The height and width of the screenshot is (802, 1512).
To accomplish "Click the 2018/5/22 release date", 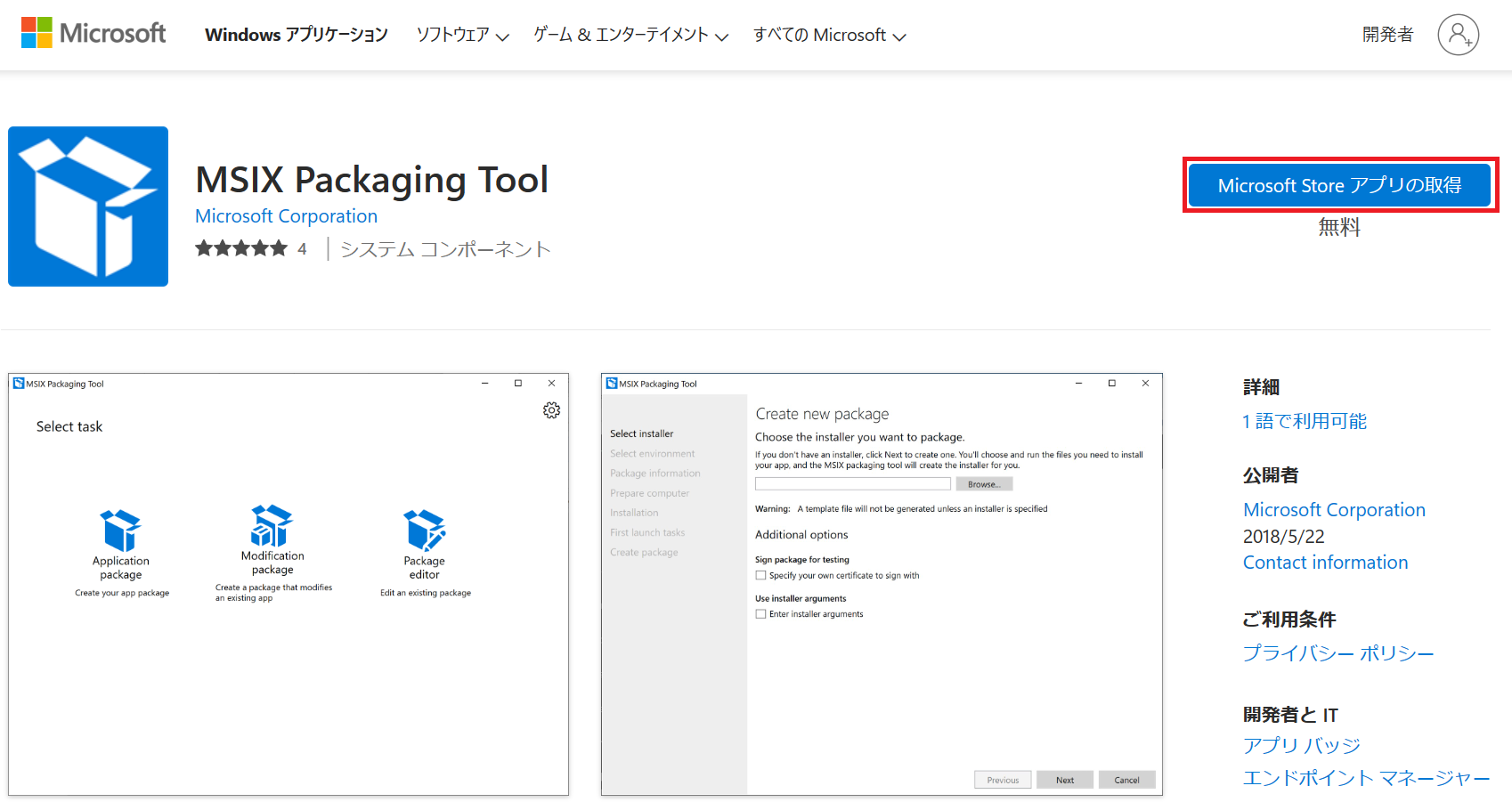I will point(1284,537).
